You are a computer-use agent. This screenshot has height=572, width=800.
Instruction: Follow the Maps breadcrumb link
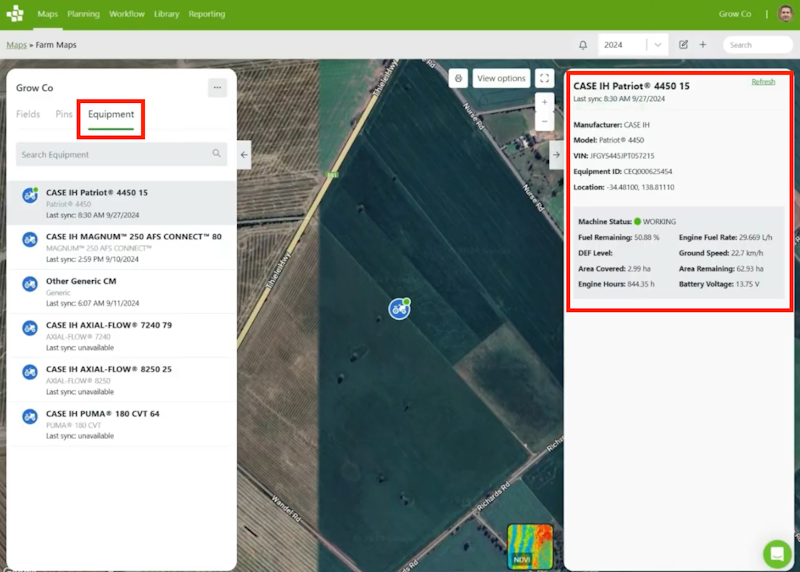click(16, 45)
